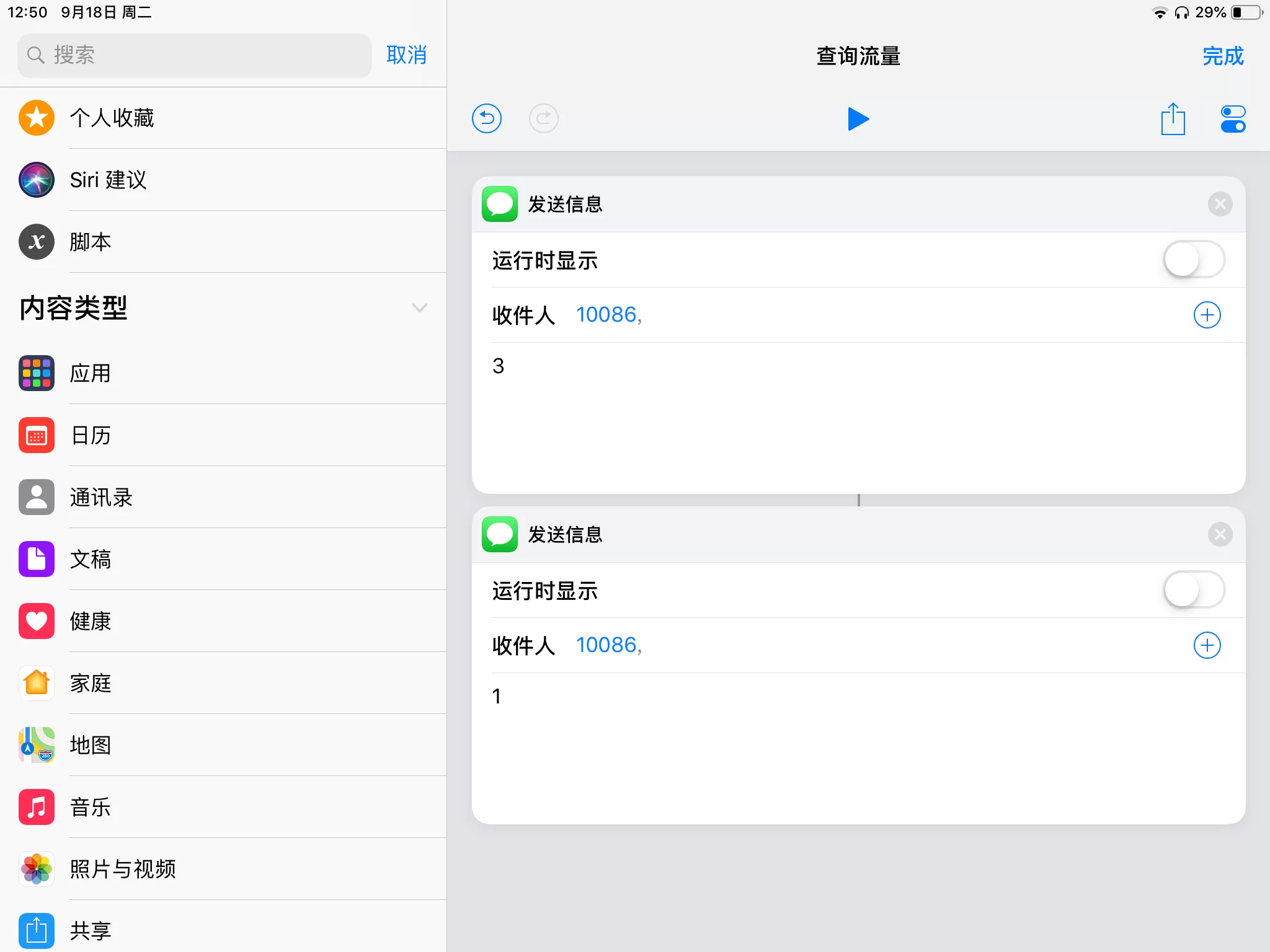Viewport: 1270px width, 952px height.
Task: Toggle 运行时显示 in first message action
Action: click(1194, 260)
